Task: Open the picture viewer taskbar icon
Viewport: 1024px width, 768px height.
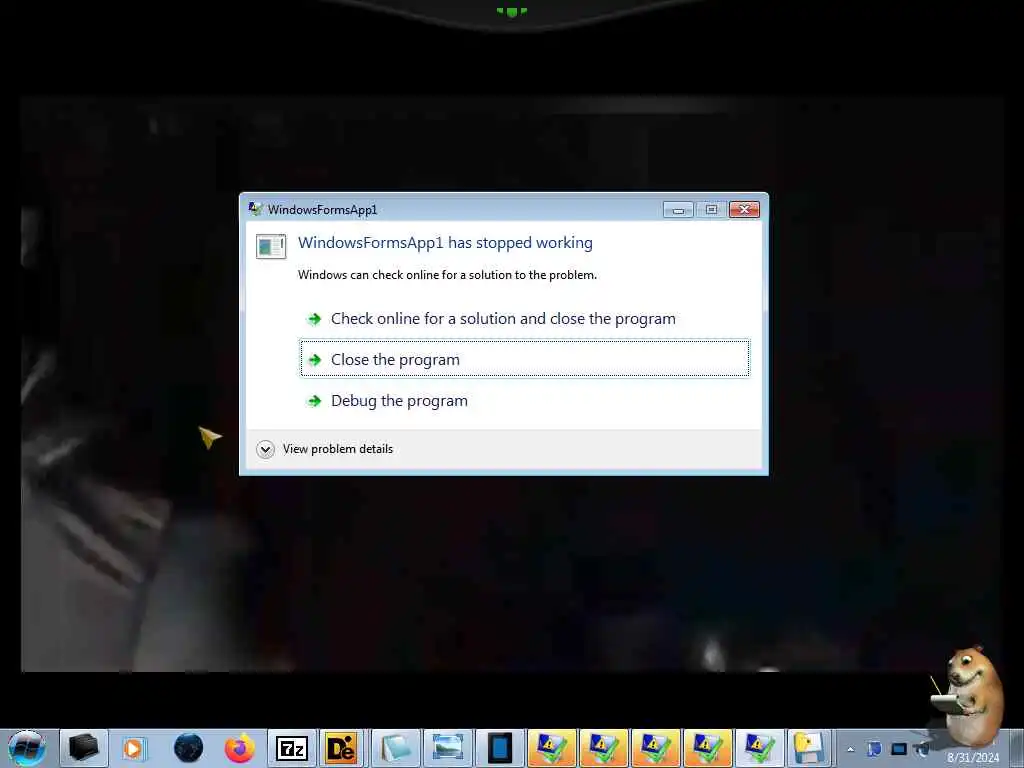Action: point(447,748)
